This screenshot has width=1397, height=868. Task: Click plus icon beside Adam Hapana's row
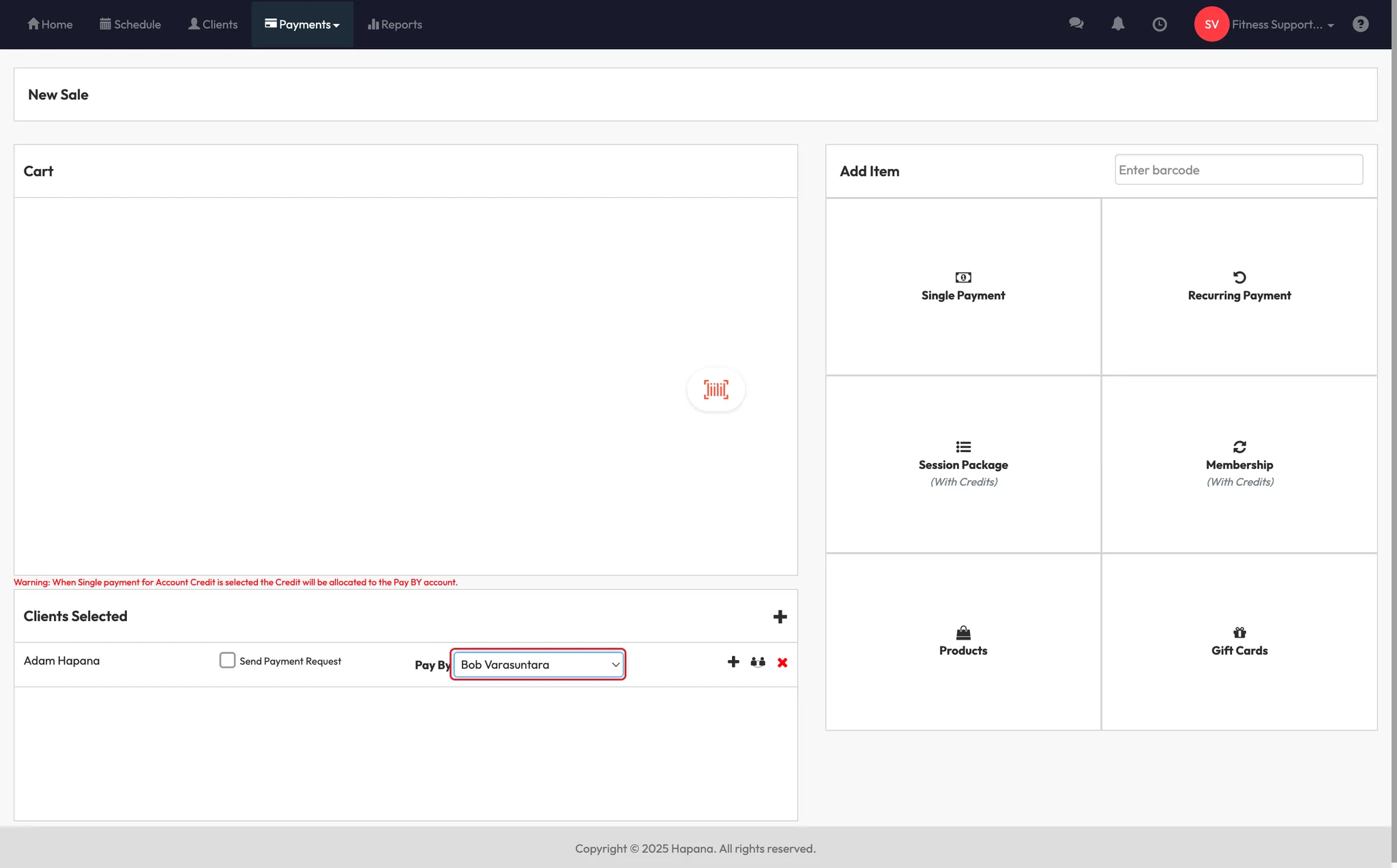(x=733, y=662)
